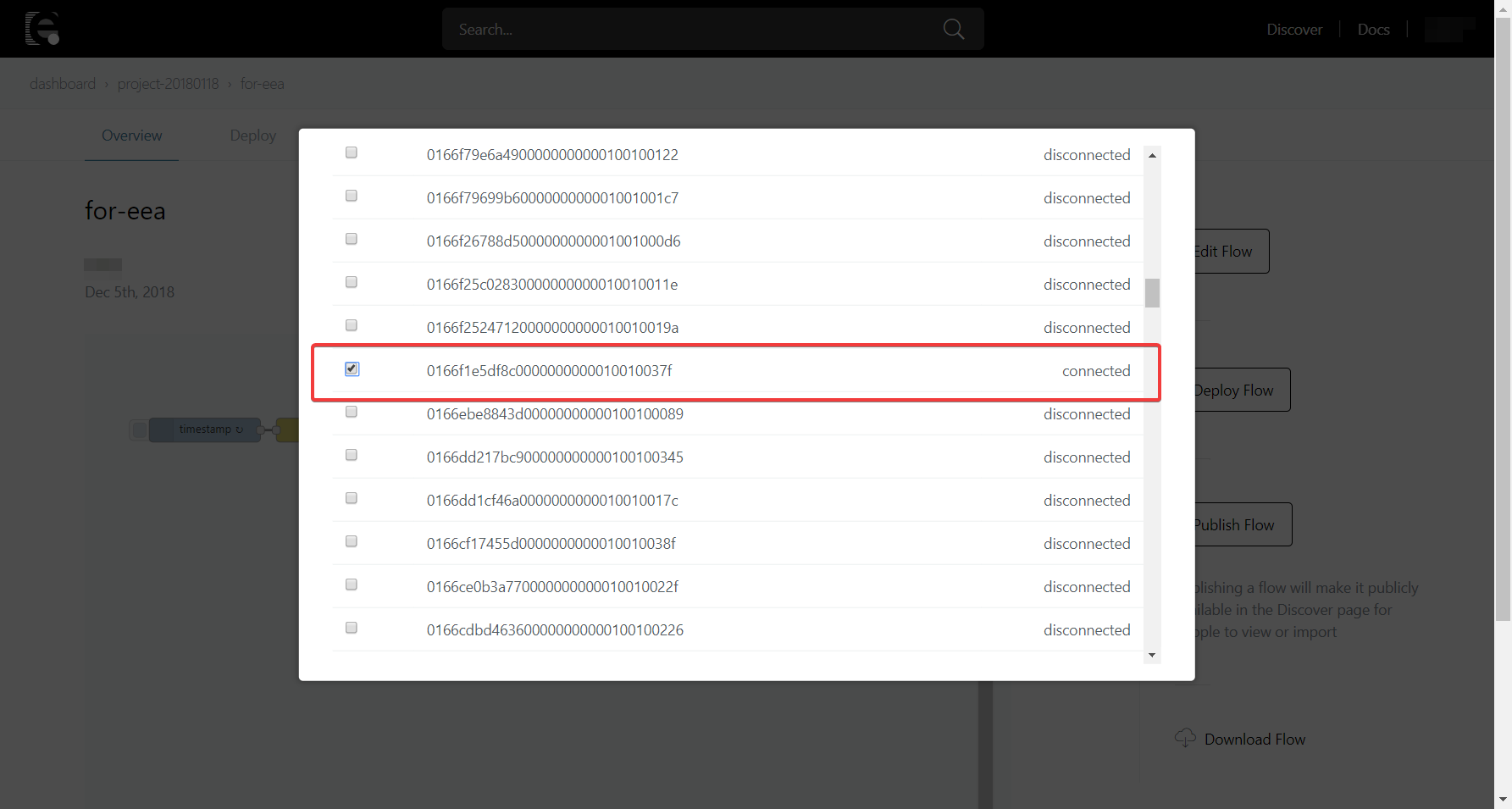The image size is (1512, 809).
Task: Click the enebular logo in the top bar
Action: [x=42, y=28]
